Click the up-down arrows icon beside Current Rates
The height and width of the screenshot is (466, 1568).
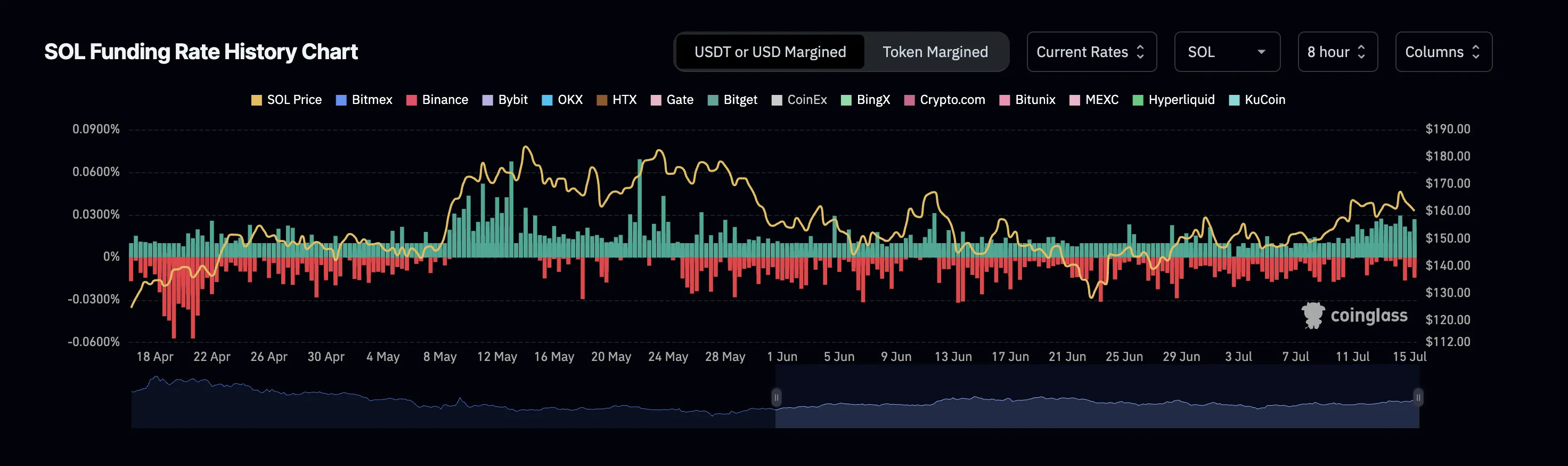tap(1140, 52)
